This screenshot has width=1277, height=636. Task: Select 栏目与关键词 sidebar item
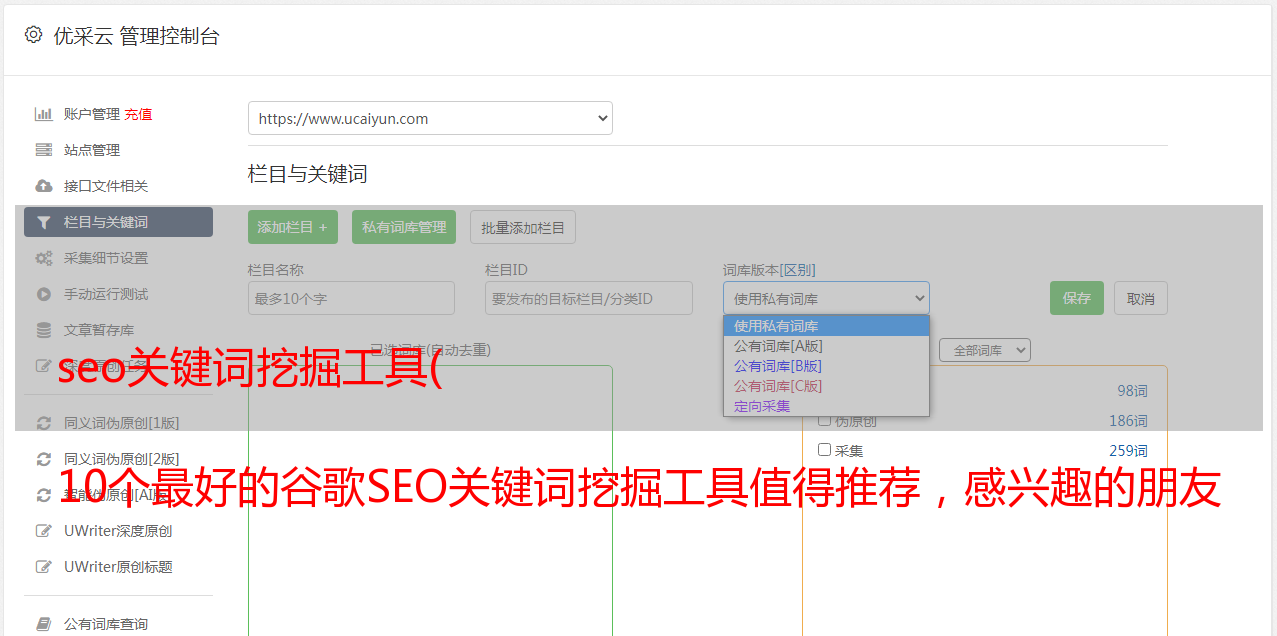118,222
